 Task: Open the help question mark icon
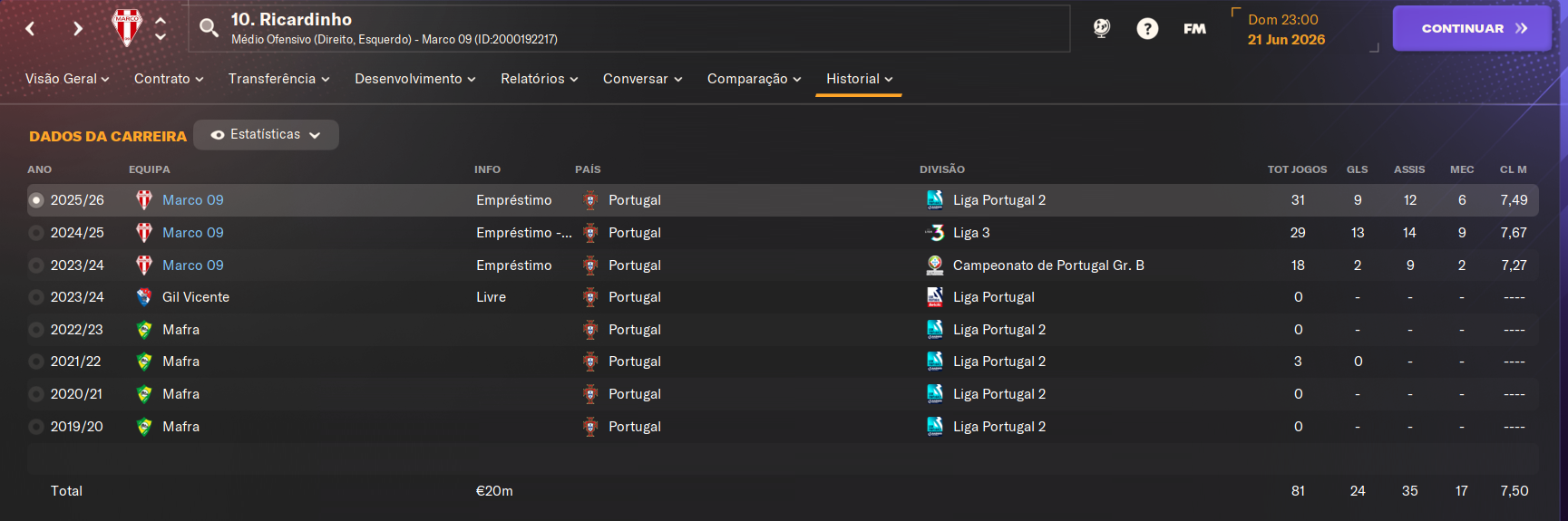coord(1147,29)
